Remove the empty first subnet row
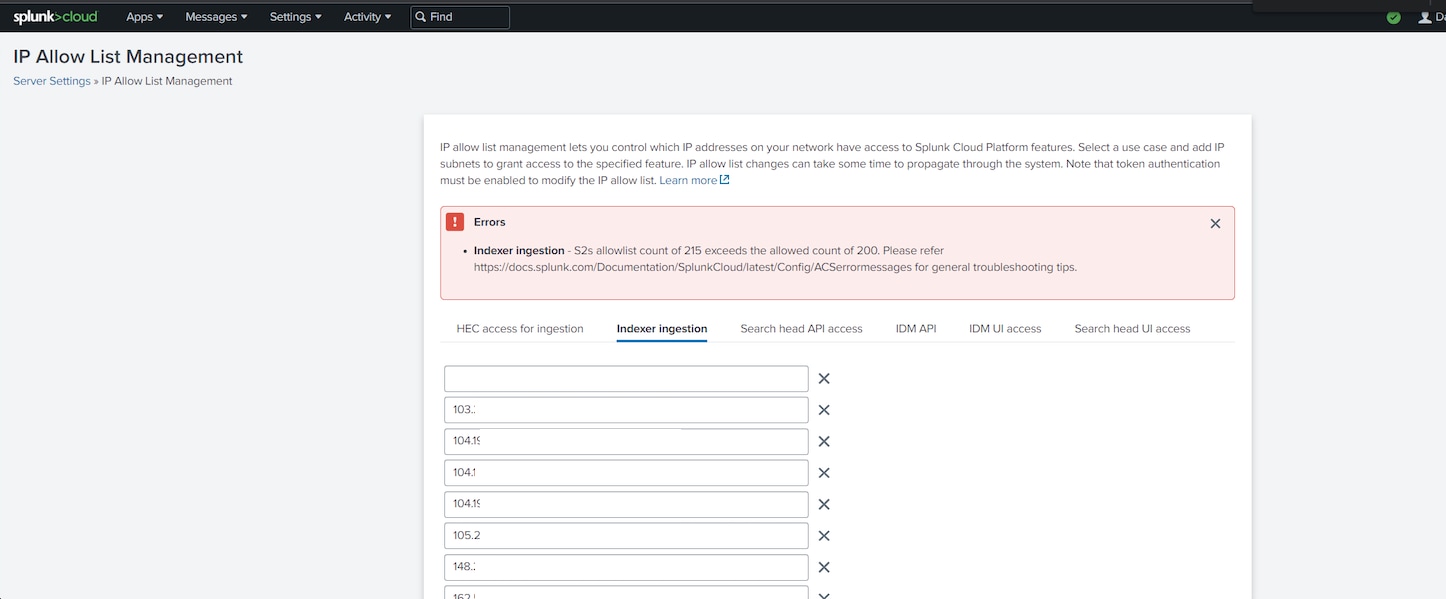 [824, 378]
